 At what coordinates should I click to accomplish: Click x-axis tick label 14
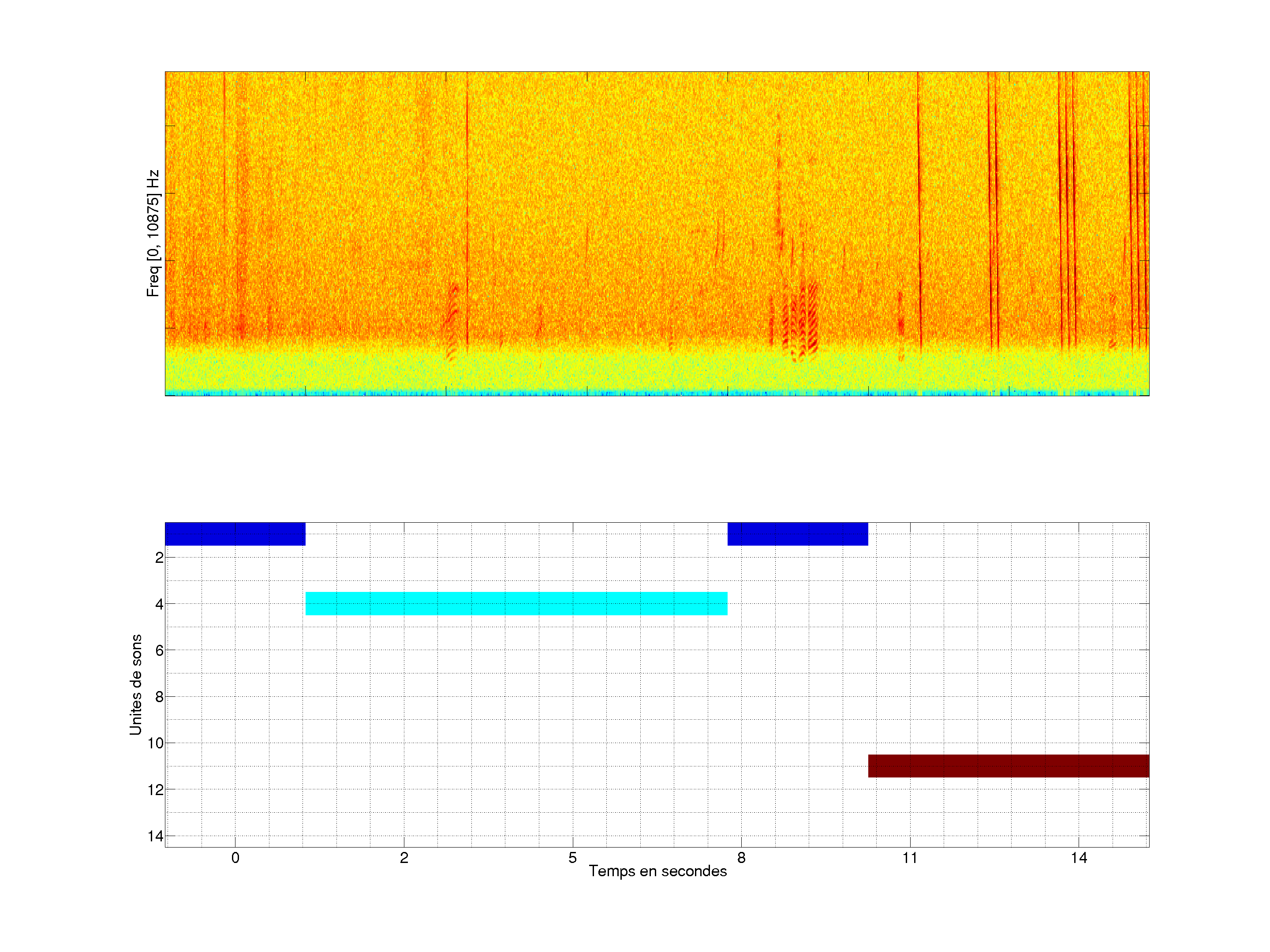click(1078, 858)
